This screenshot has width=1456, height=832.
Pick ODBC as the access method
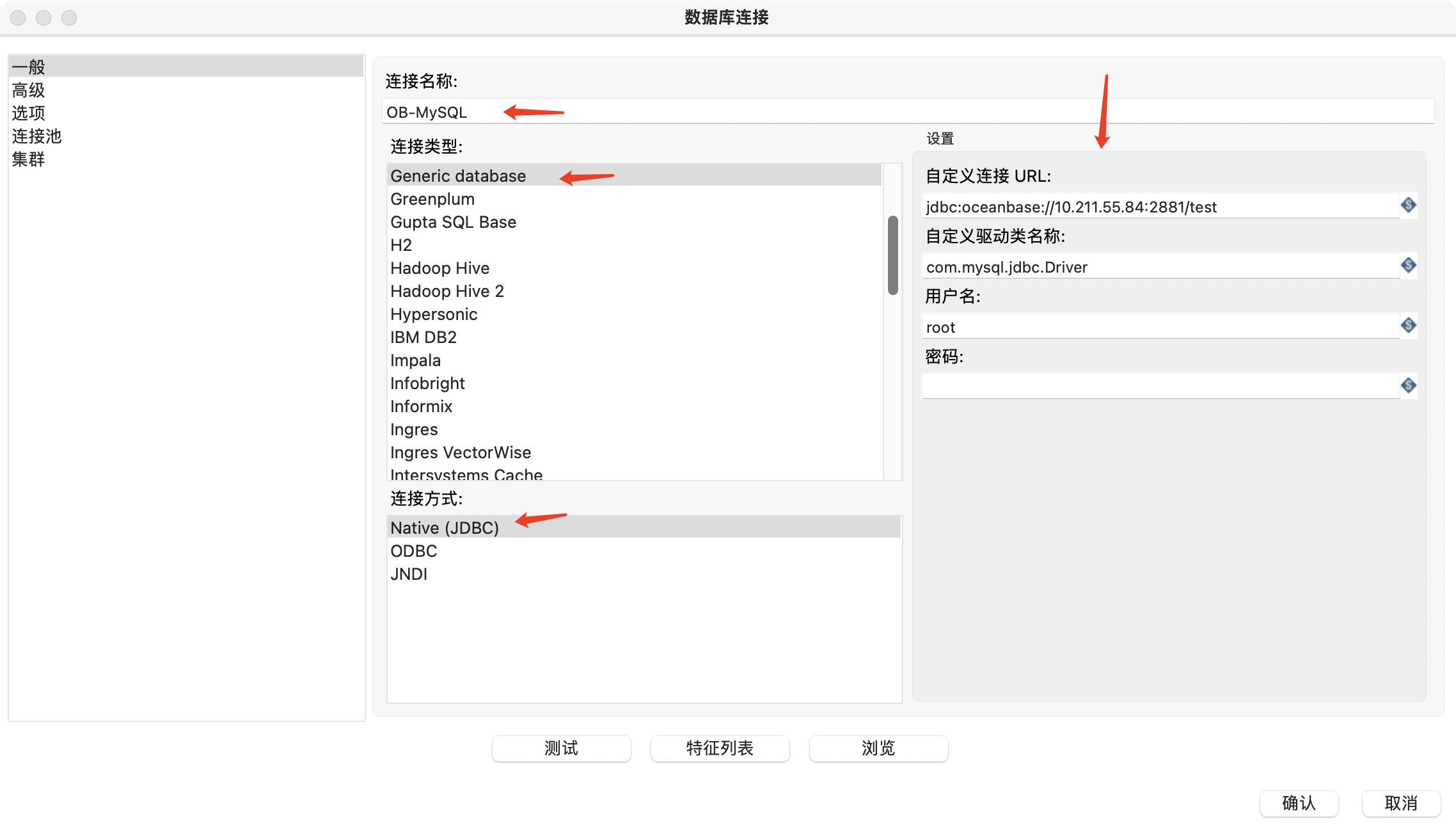click(414, 551)
